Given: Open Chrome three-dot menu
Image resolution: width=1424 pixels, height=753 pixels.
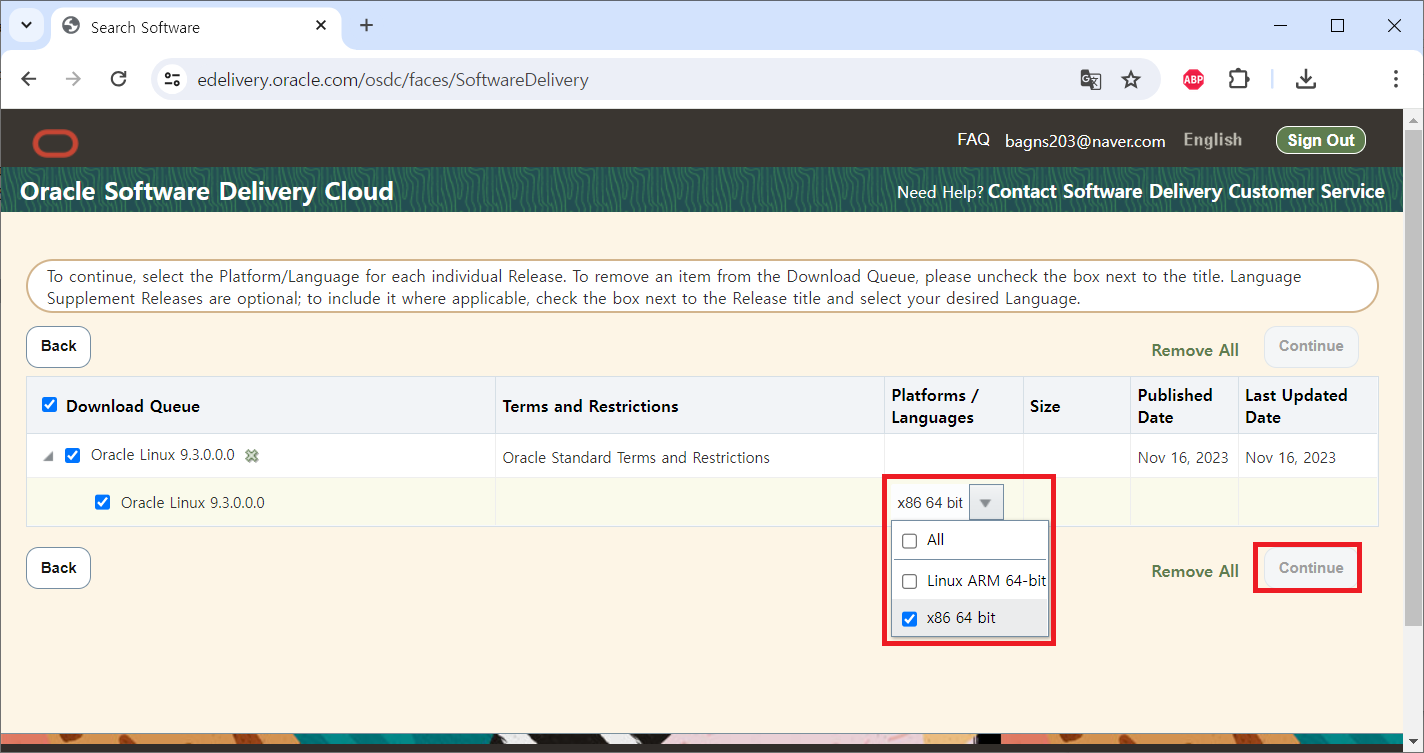Looking at the screenshot, I should (1395, 79).
